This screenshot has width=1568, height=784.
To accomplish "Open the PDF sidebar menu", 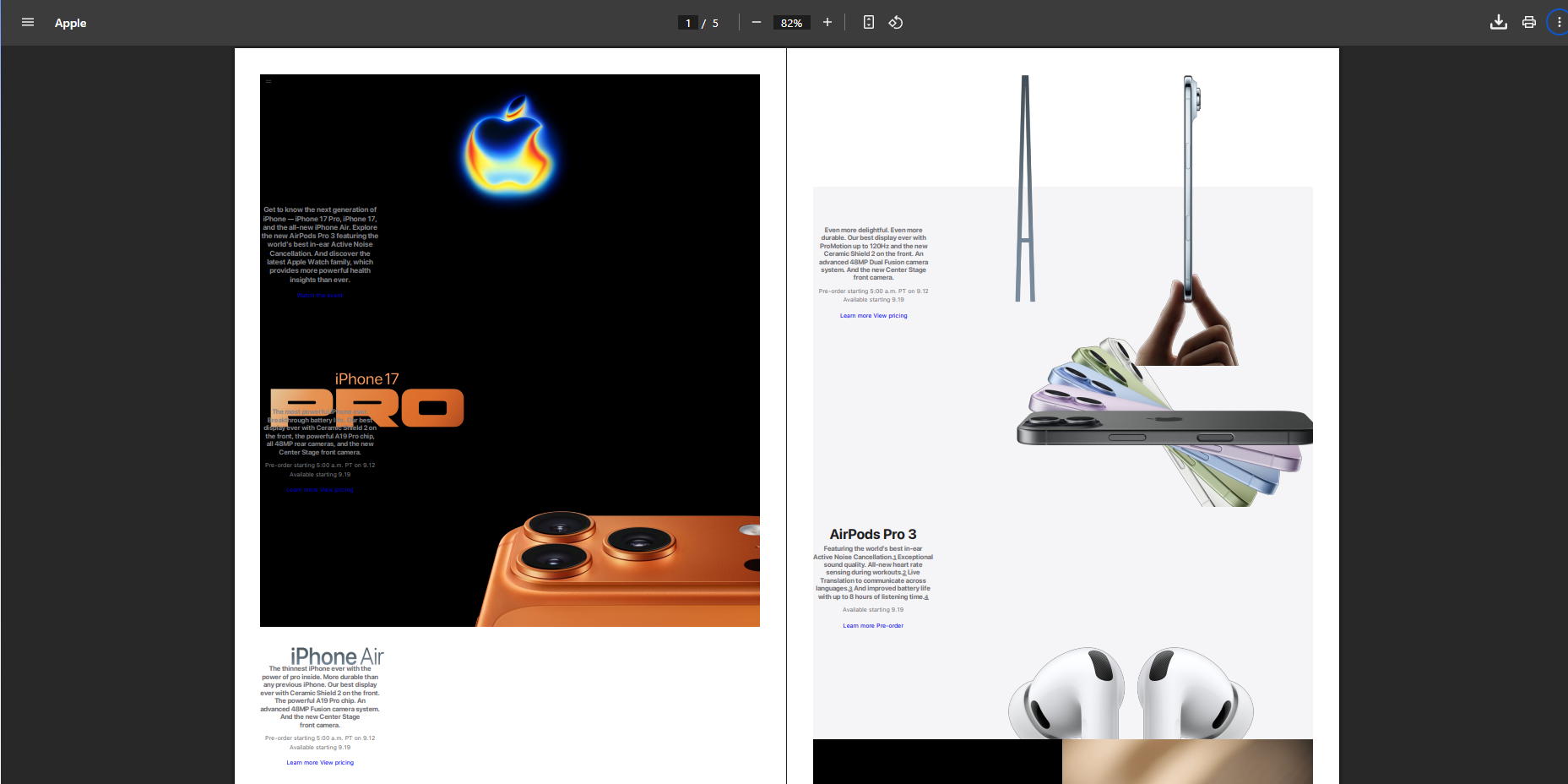I will pyautogui.click(x=28, y=23).
